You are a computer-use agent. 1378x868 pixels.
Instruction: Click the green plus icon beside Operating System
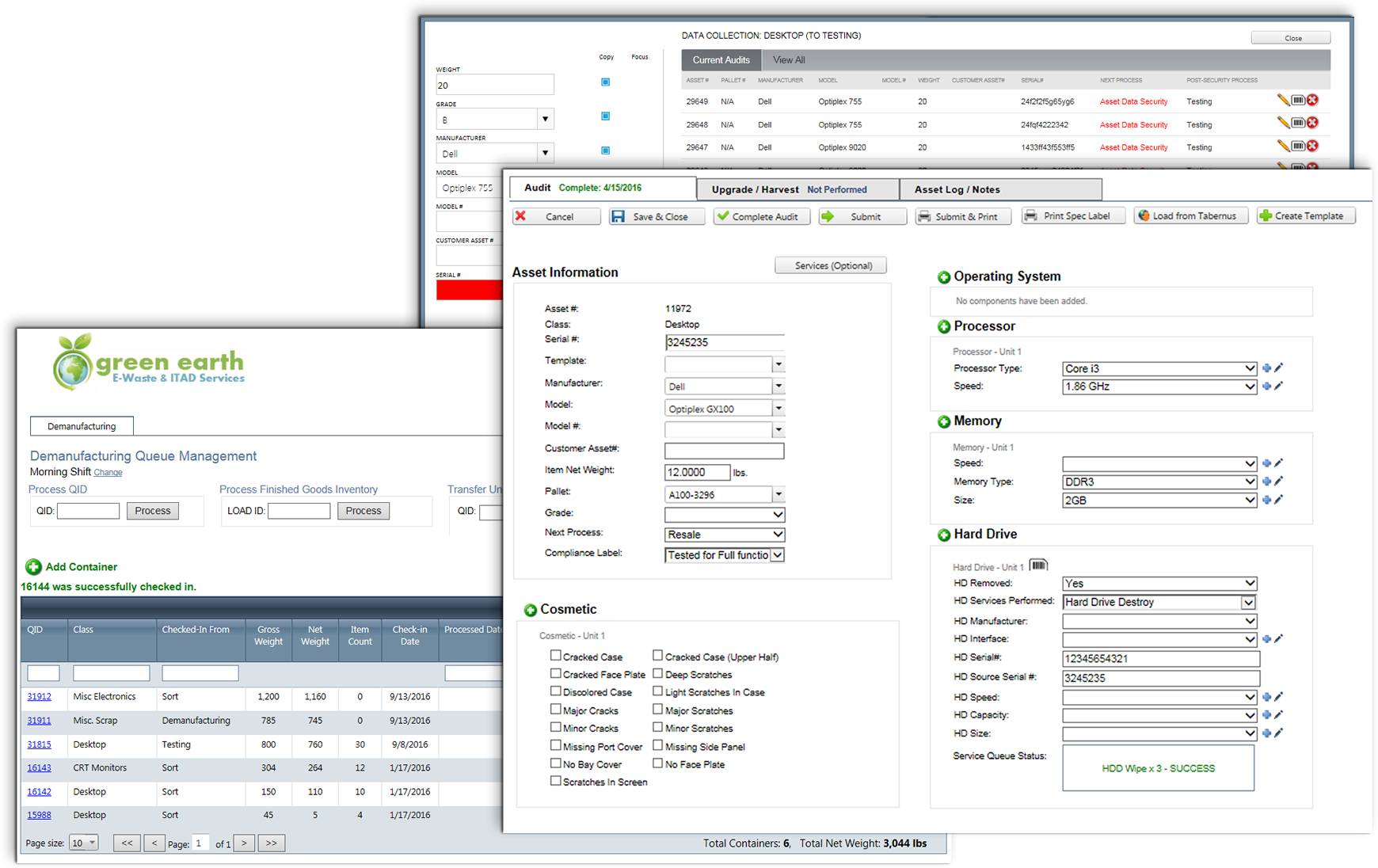(943, 277)
